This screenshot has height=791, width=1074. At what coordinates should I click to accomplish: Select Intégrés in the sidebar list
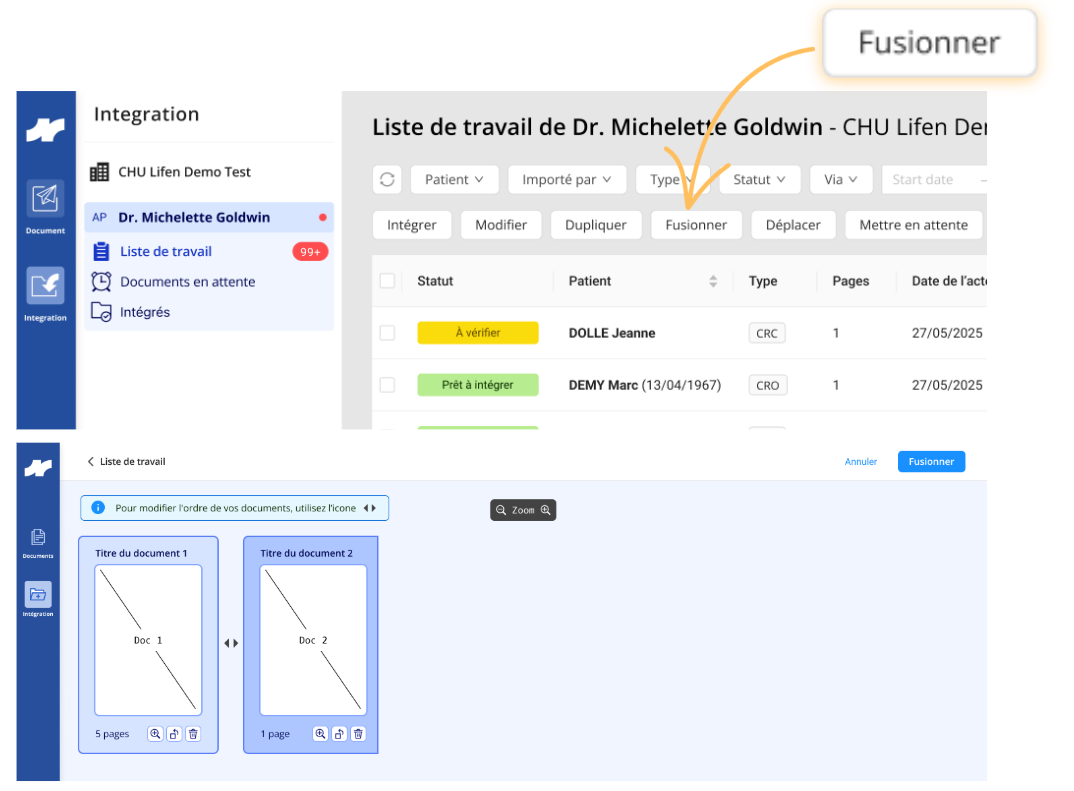tap(145, 312)
